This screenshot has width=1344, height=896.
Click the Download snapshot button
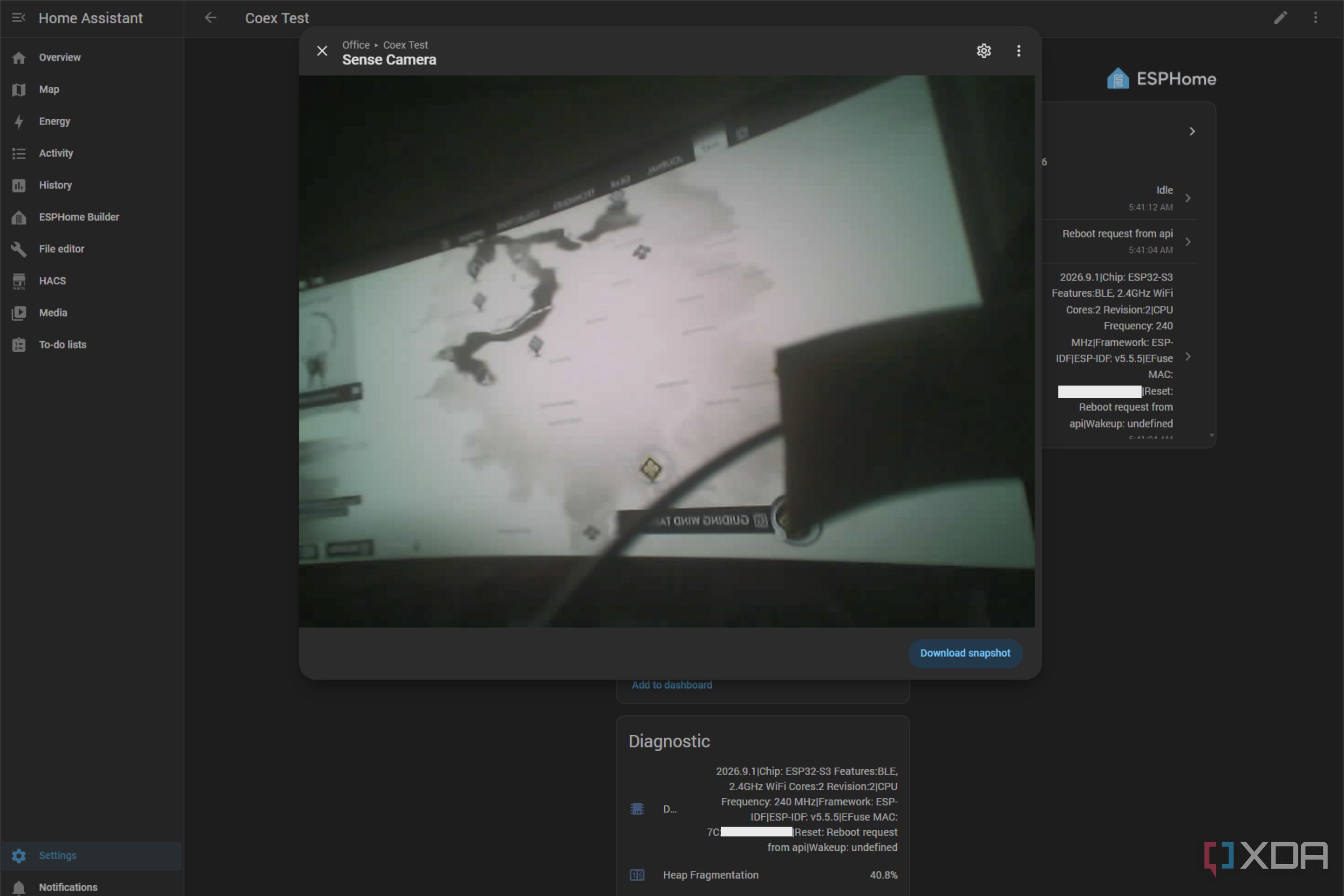[965, 653]
